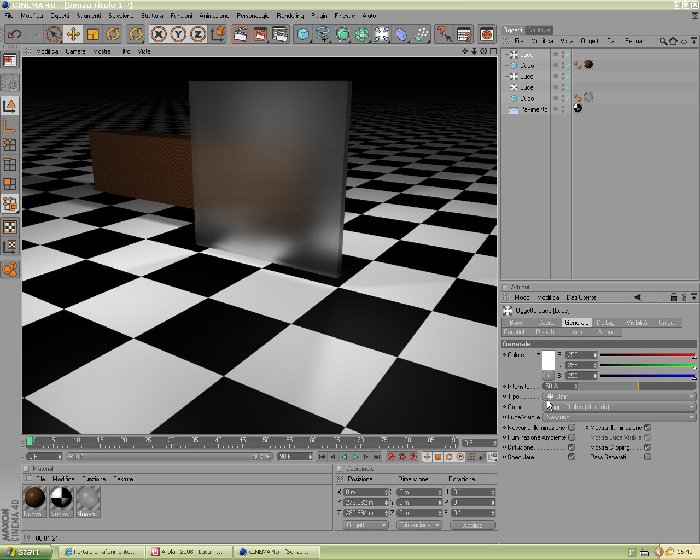Click the Windows start button
The image size is (700, 560).
pos(25,552)
